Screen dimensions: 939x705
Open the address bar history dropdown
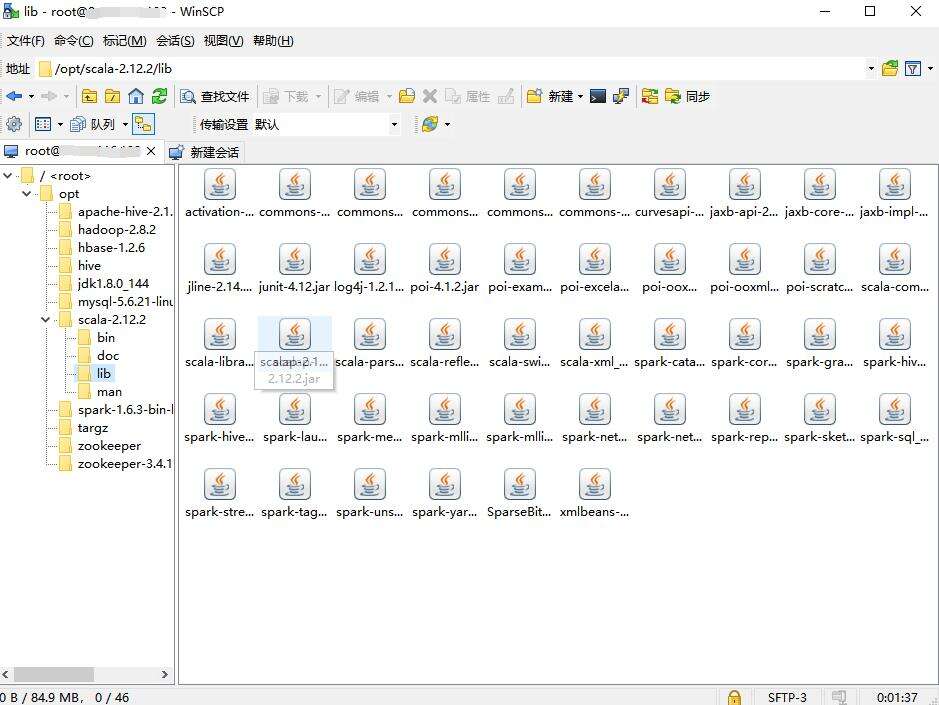click(871, 68)
